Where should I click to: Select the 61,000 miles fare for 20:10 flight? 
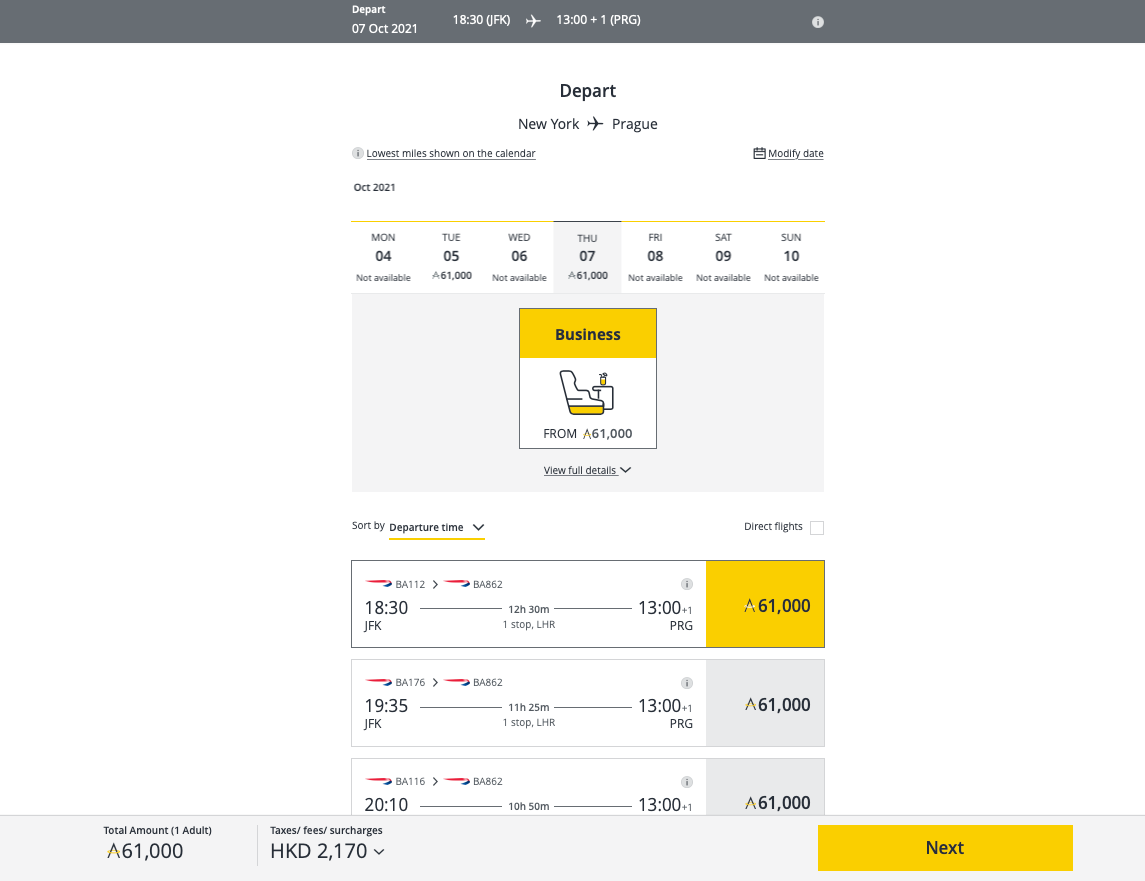coord(765,787)
